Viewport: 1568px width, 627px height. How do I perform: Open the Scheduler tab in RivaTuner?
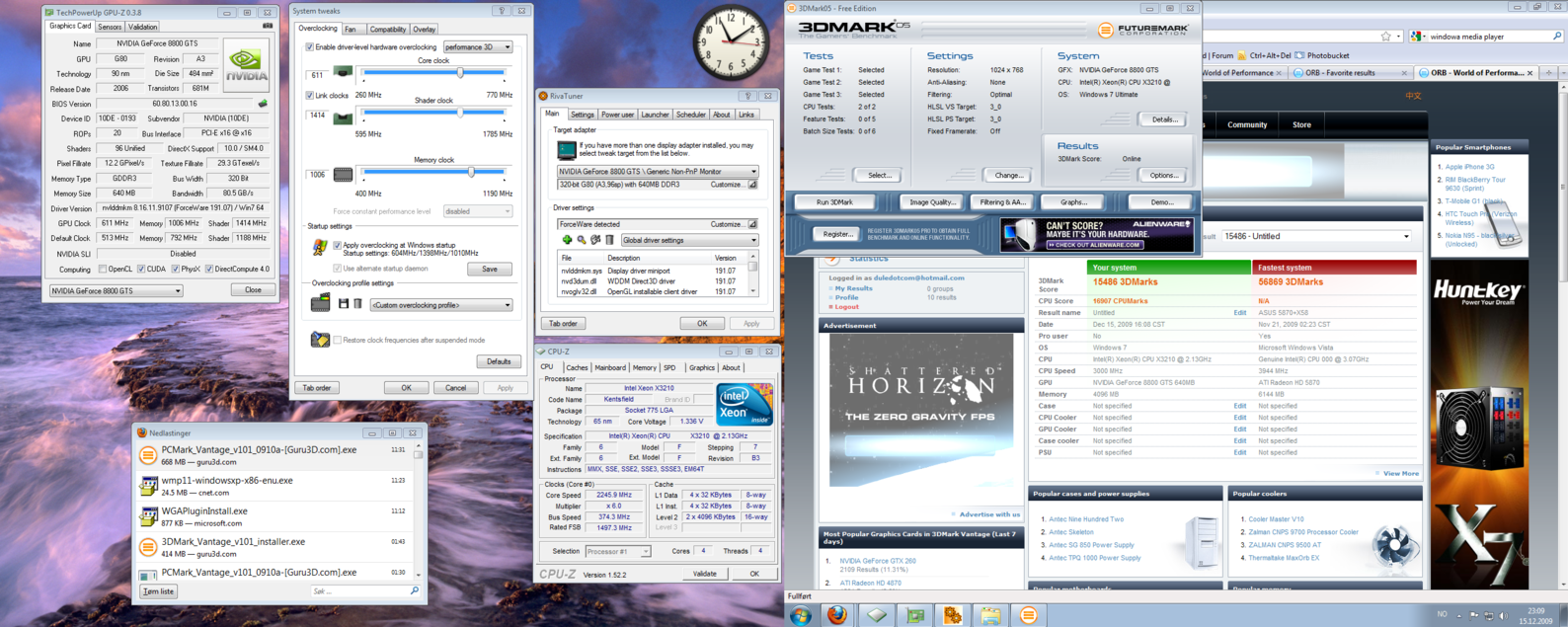pyautogui.click(x=691, y=115)
